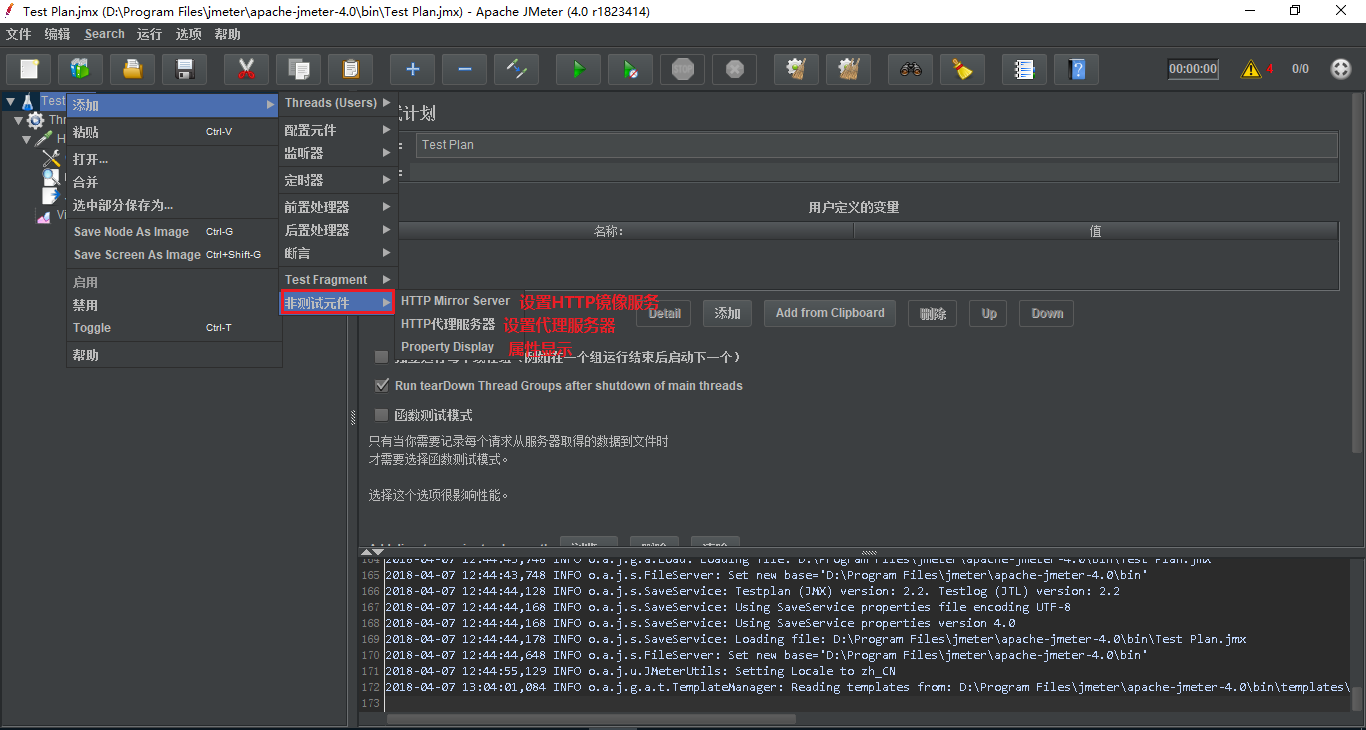Click 帮助 entry in context menu
Screen dimensions: 1366x730
(x=173, y=355)
